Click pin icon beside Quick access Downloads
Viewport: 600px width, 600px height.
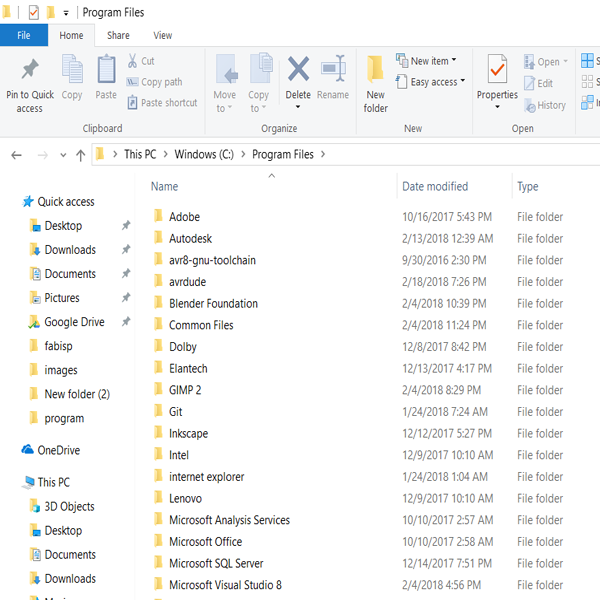tap(126, 249)
